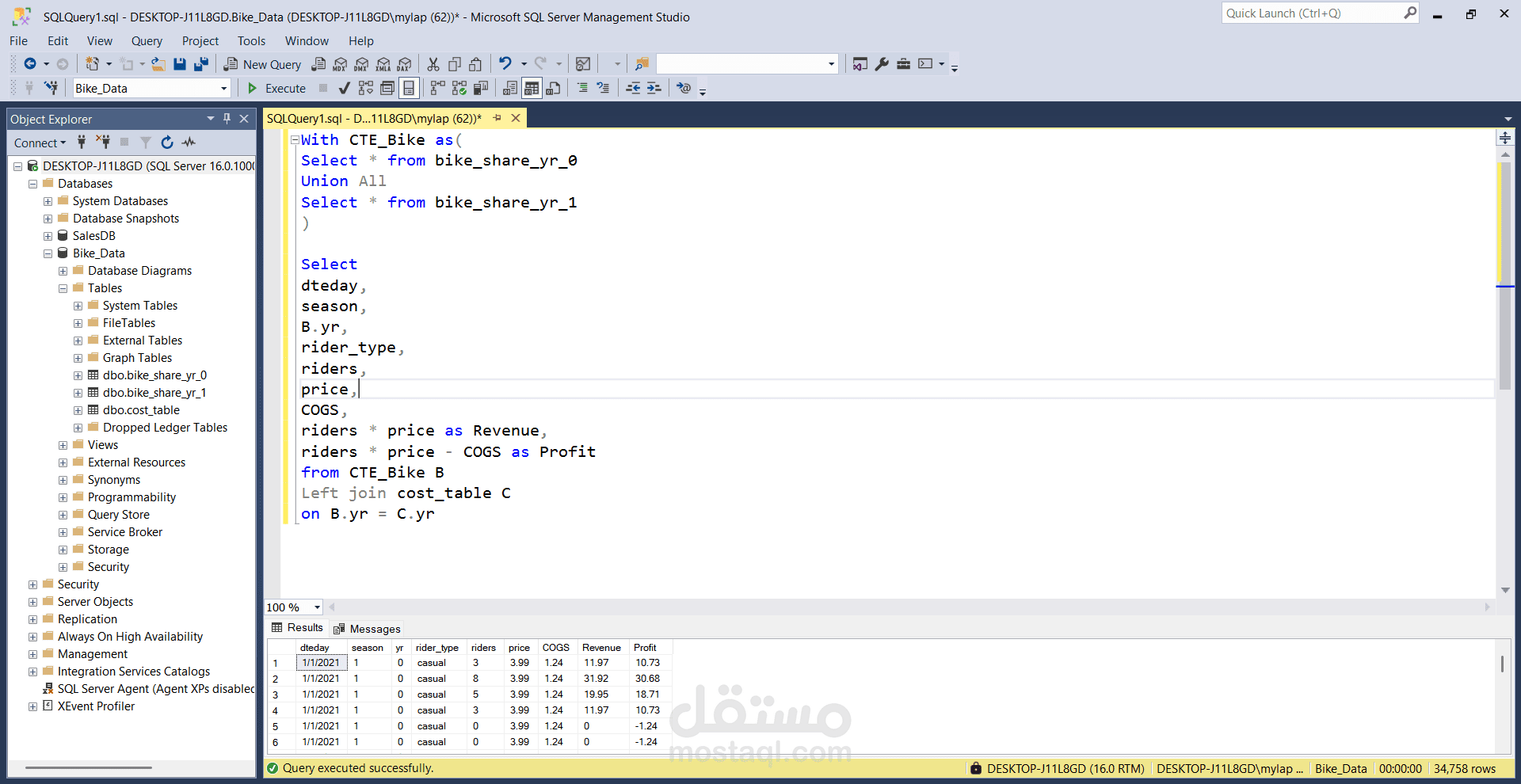This screenshot has height=784, width=1521.
Task: Click the New Query button
Action: pos(262,65)
